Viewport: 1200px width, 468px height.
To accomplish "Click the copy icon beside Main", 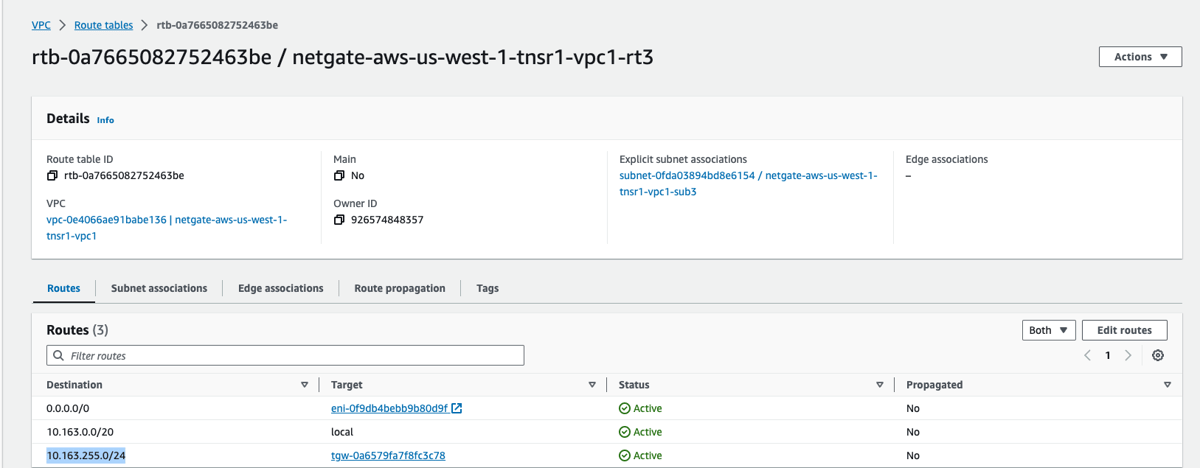I will (x=339, y=176).
